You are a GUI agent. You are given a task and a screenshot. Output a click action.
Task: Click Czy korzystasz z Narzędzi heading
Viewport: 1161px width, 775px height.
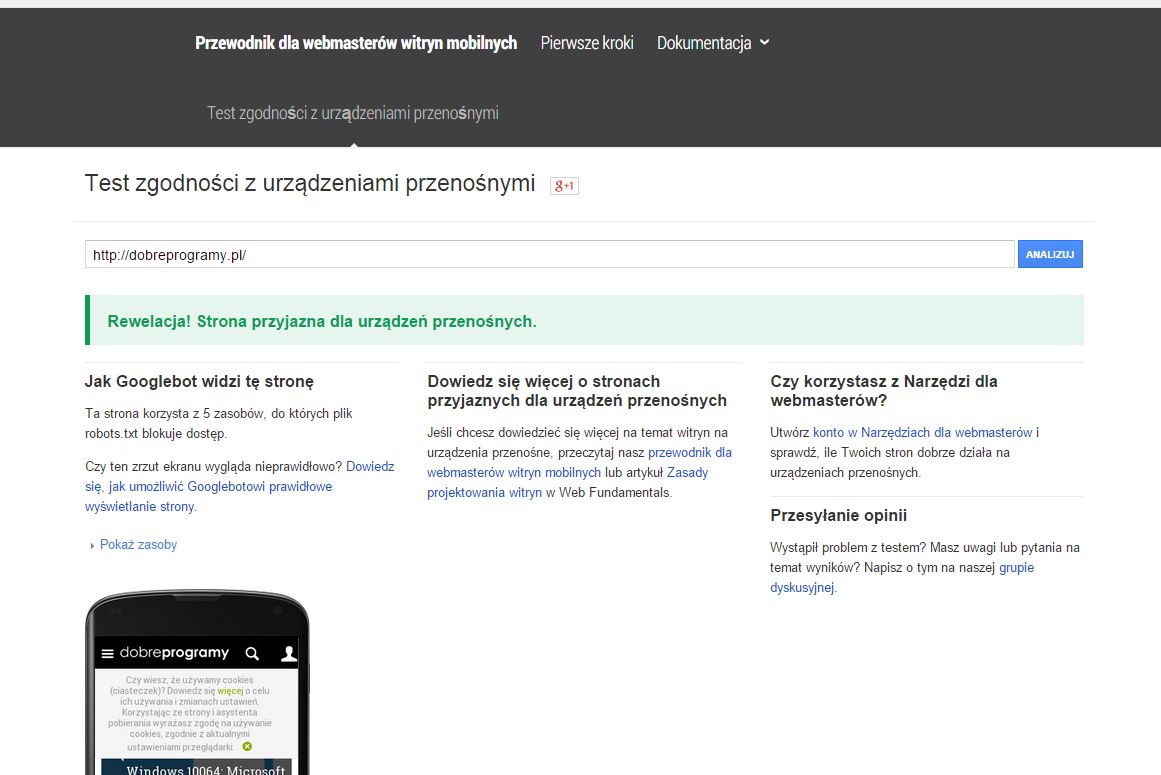point(884,391)
